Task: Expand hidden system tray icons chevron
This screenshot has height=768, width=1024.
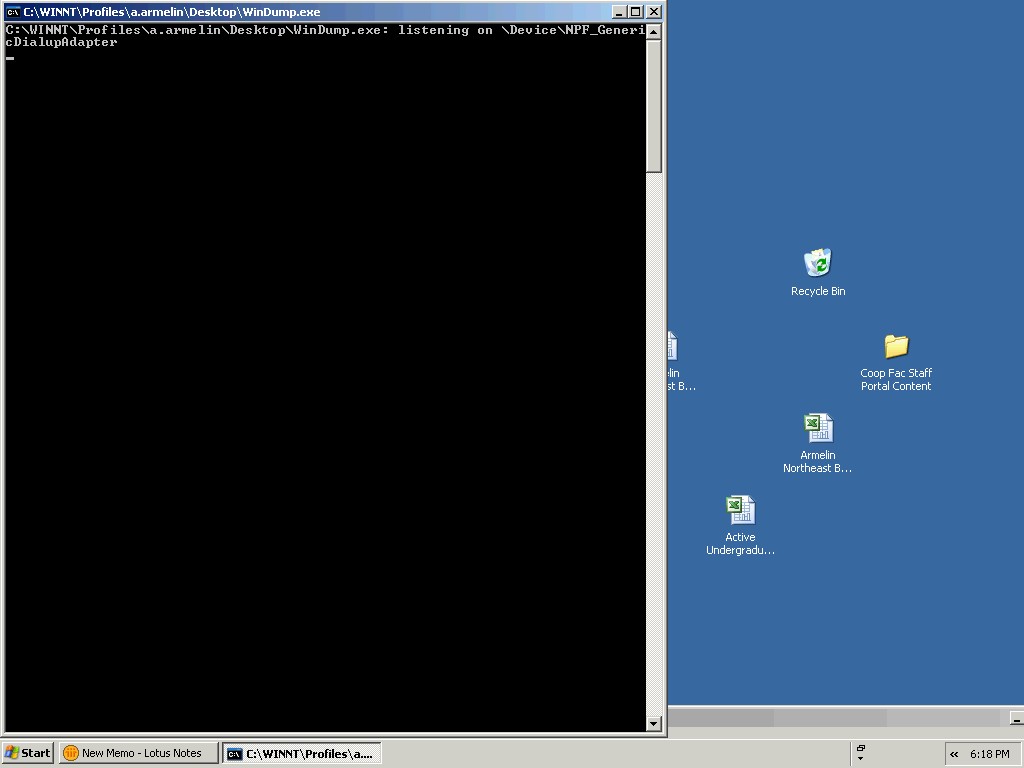Action: coord(954,754)
